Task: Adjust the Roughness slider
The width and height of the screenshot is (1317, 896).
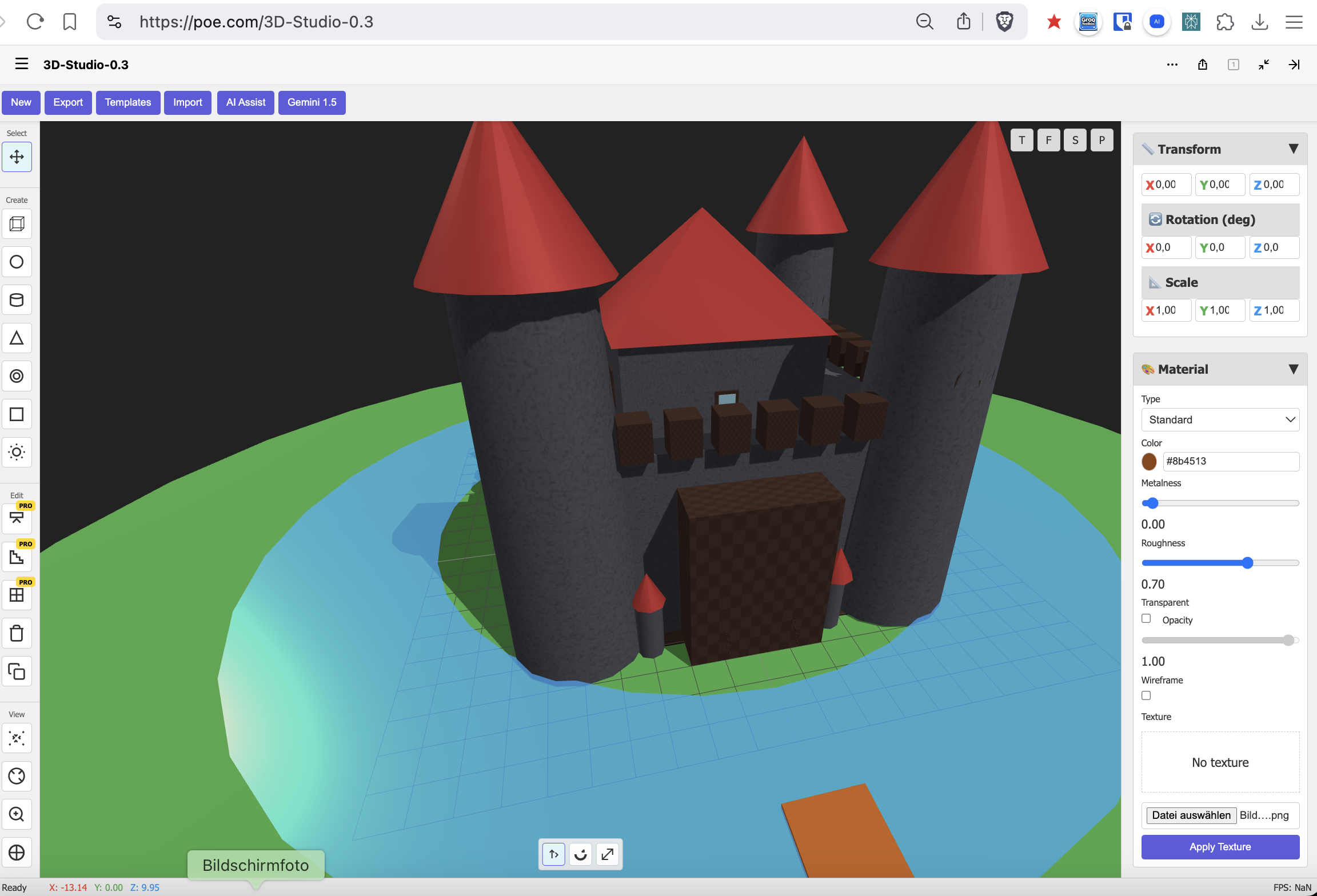Action: point(1220,563)
